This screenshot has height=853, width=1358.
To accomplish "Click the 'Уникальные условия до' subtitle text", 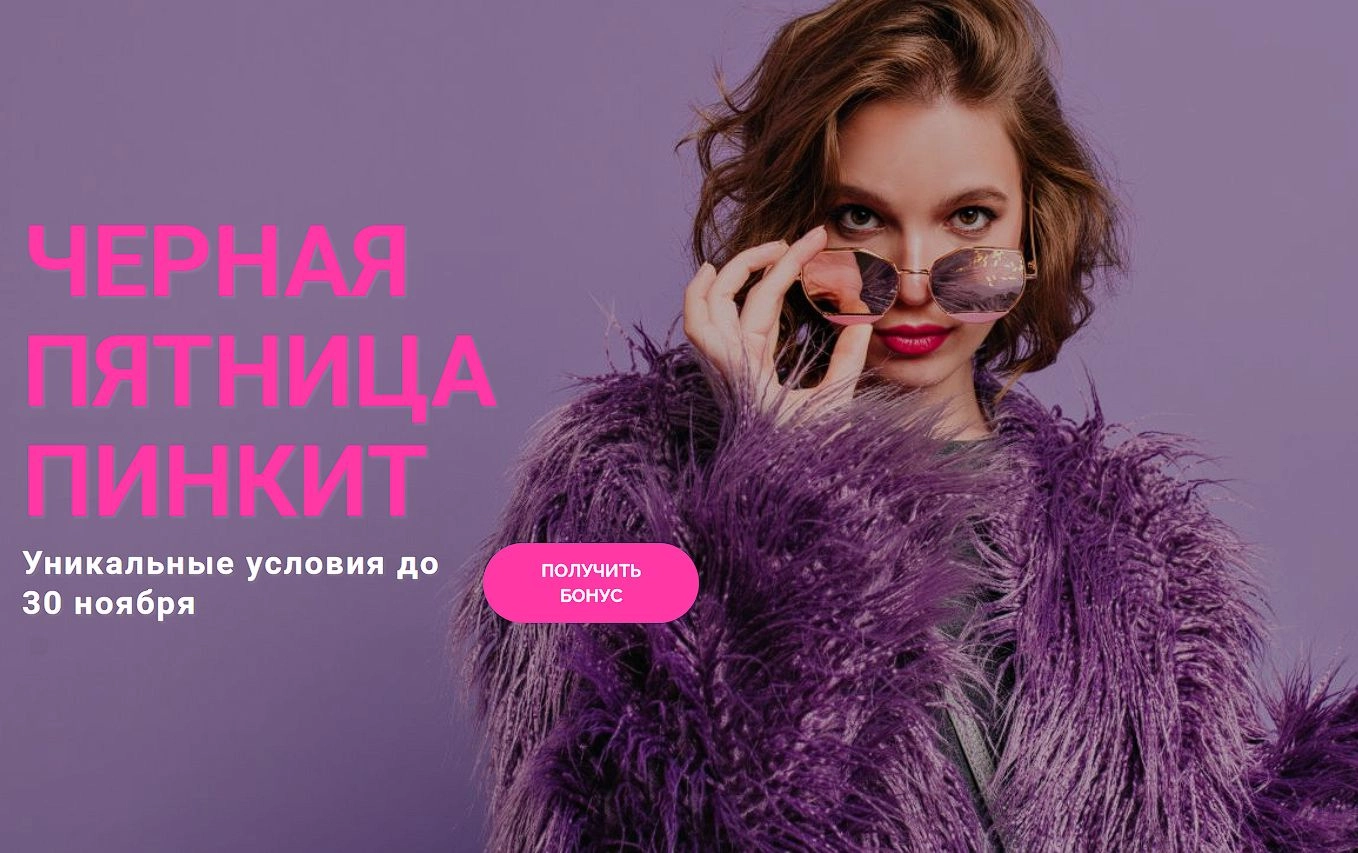I will [231, 564].
